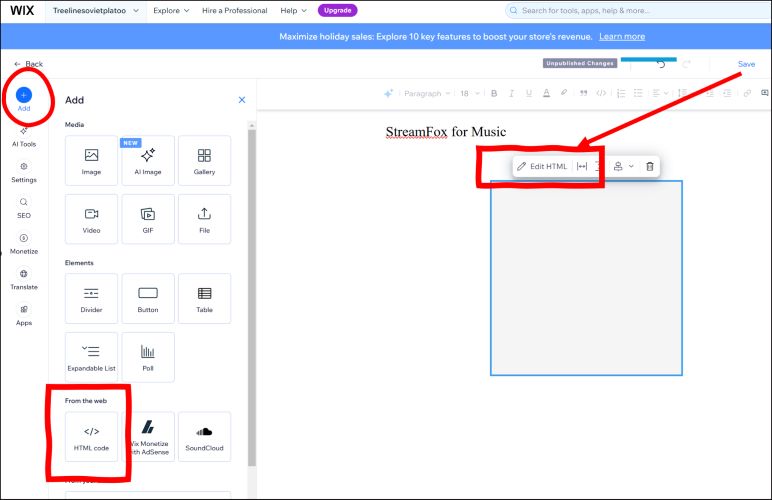This screenshot has height=500, width=772.
Task: Open Settings in the left sidebar
Action: pos(24,172)
